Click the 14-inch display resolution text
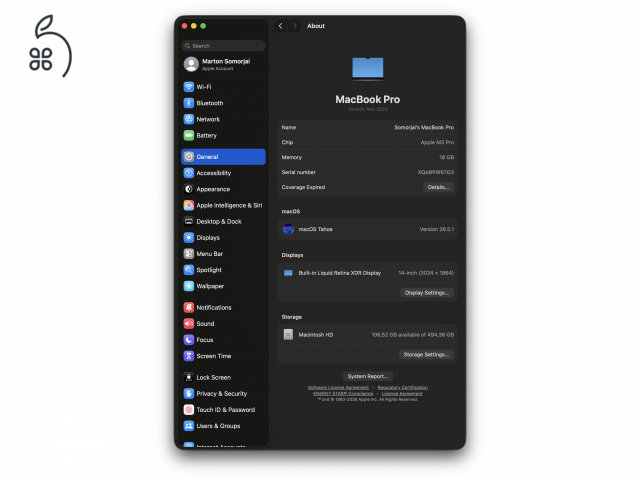This screenshot has width=640, height=480. pos(426,273)
